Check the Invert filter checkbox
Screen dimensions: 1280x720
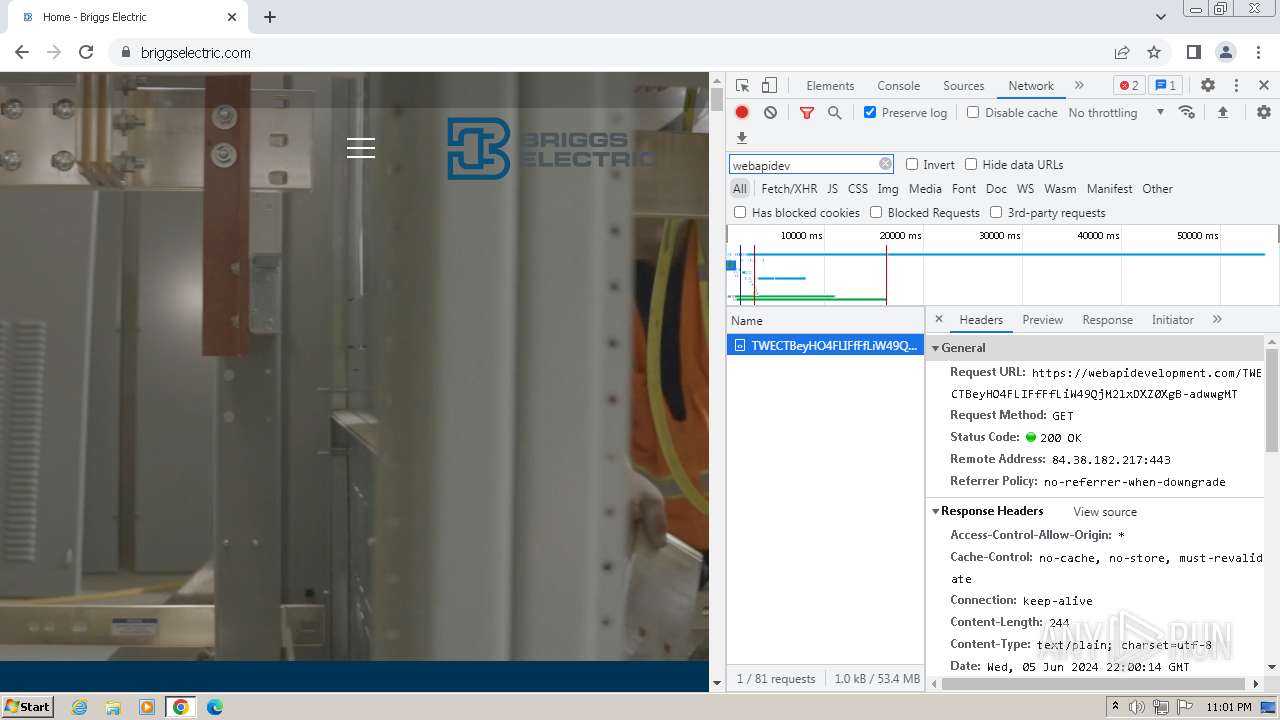point(912,164)
